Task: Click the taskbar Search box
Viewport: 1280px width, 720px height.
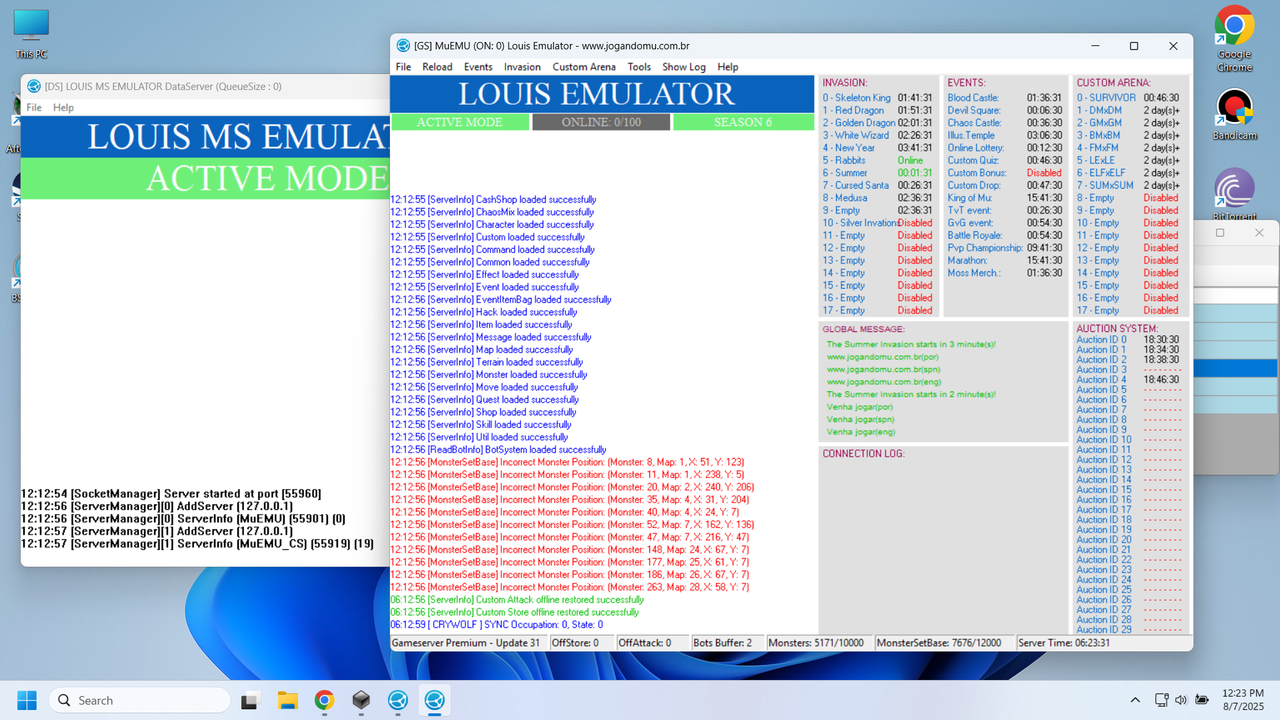Action: tap(139, 700)
